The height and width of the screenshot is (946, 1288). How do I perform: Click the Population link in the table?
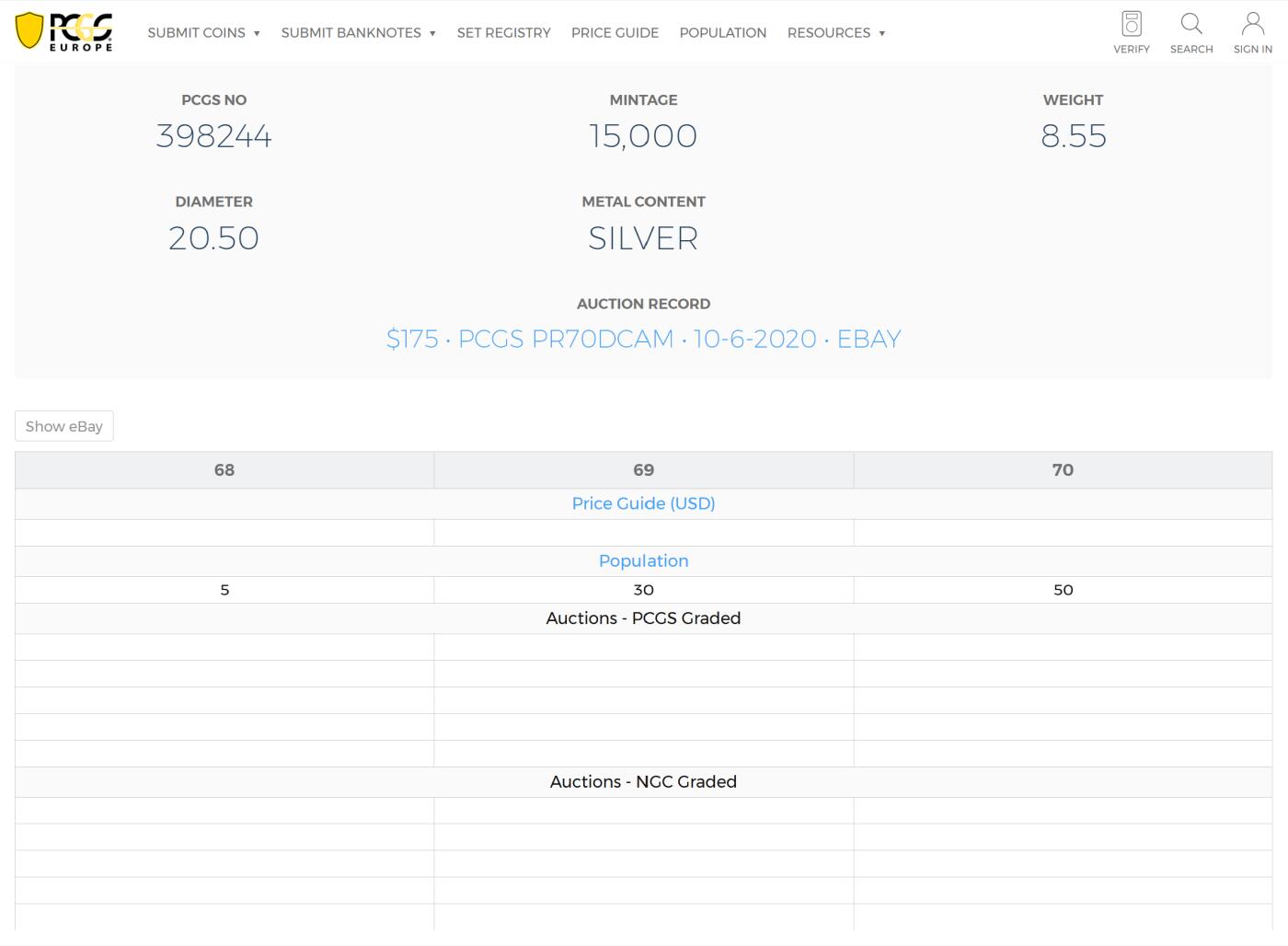click(x=643, y=560)
